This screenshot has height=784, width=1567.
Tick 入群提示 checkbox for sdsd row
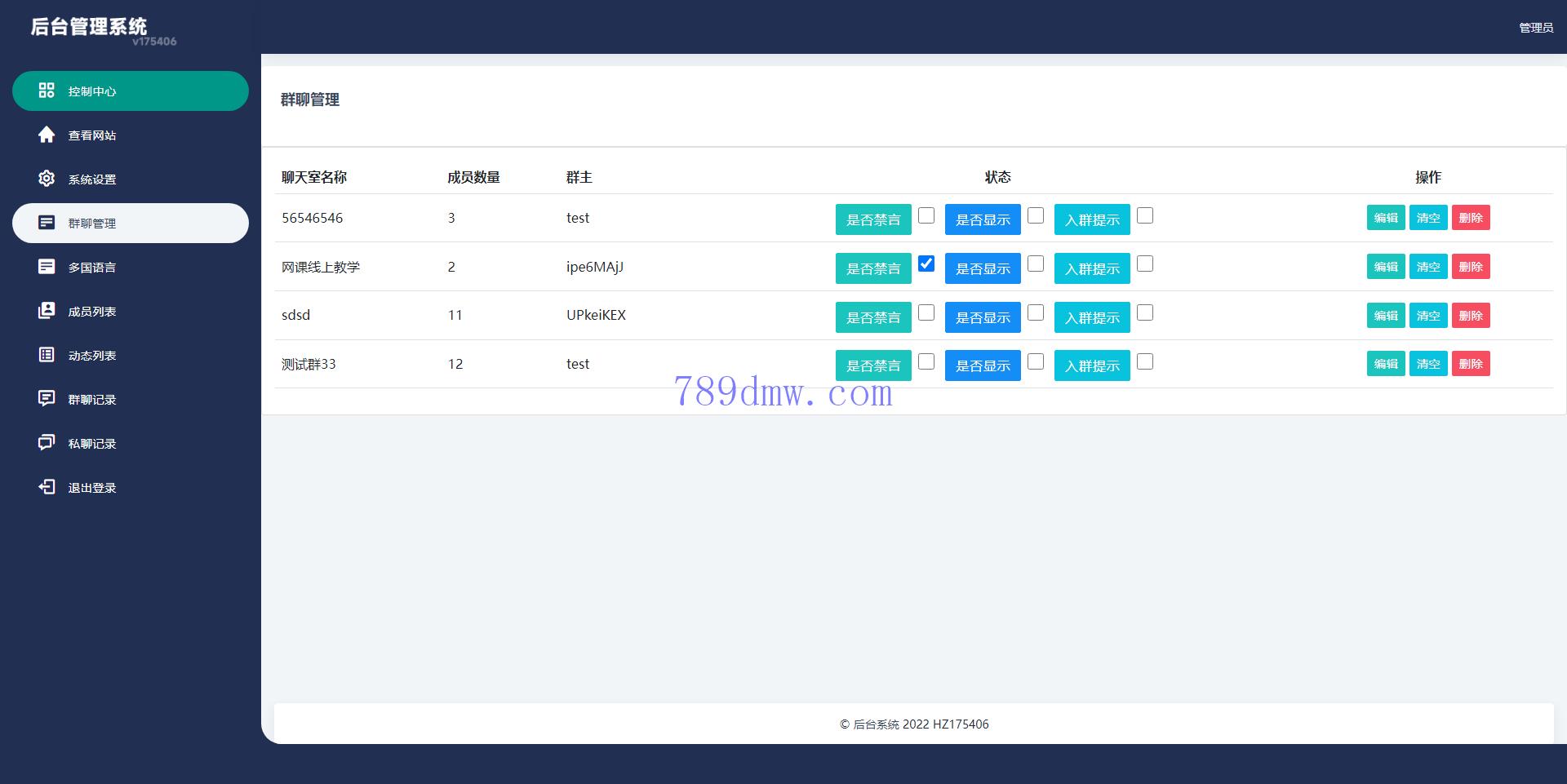coord(1145,313)
